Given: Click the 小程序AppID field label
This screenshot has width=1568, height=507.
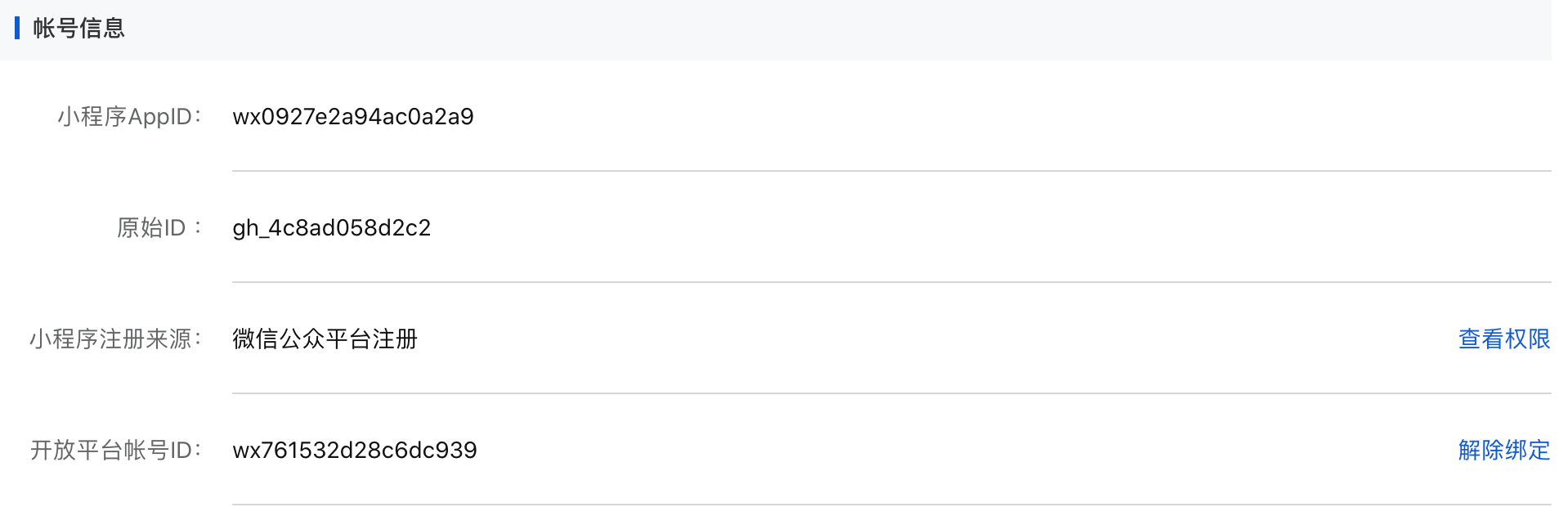Looking at the screenshot, I should tap(129, 117).
